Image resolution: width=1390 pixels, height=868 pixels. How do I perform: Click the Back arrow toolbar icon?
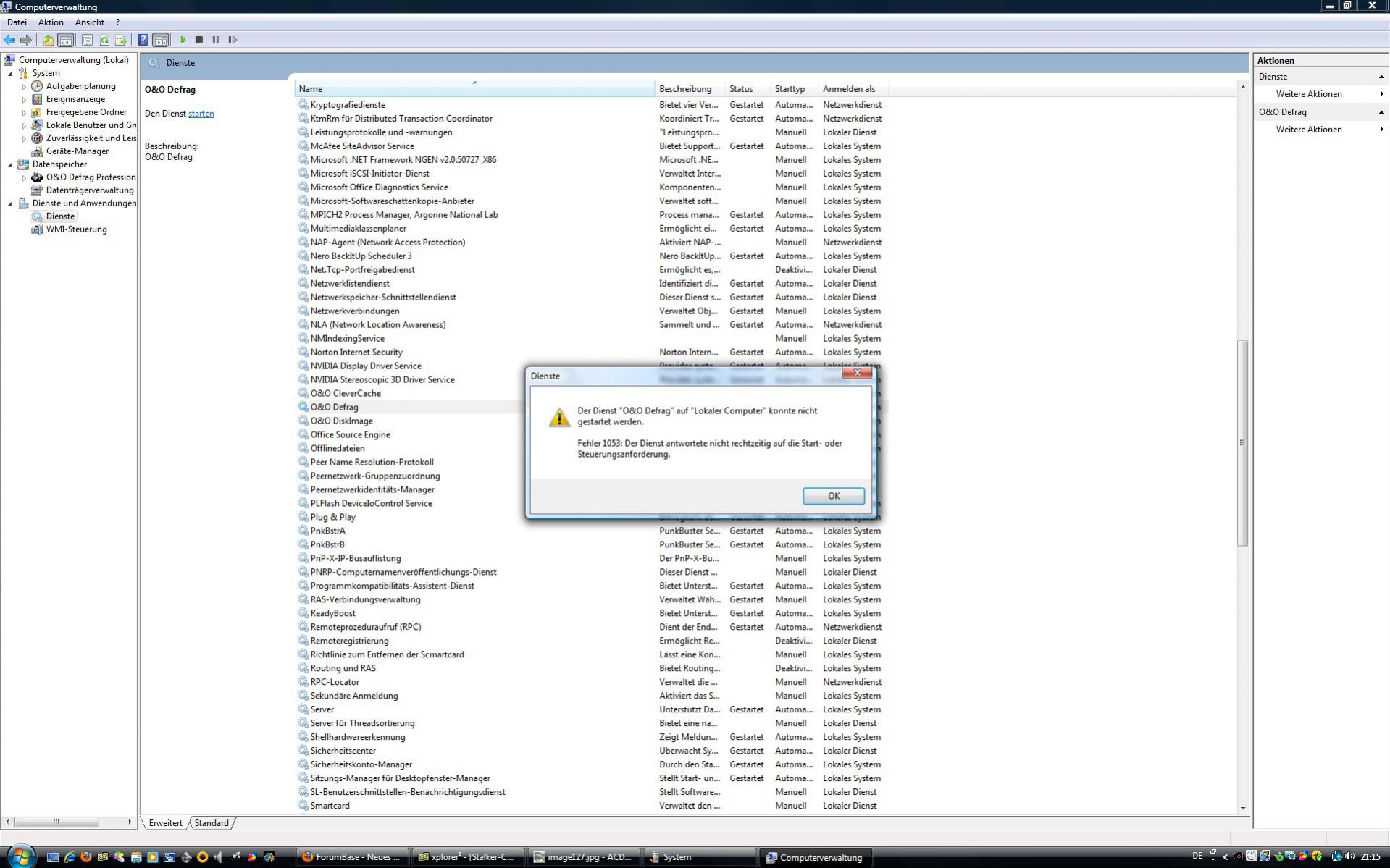[9, 40]
